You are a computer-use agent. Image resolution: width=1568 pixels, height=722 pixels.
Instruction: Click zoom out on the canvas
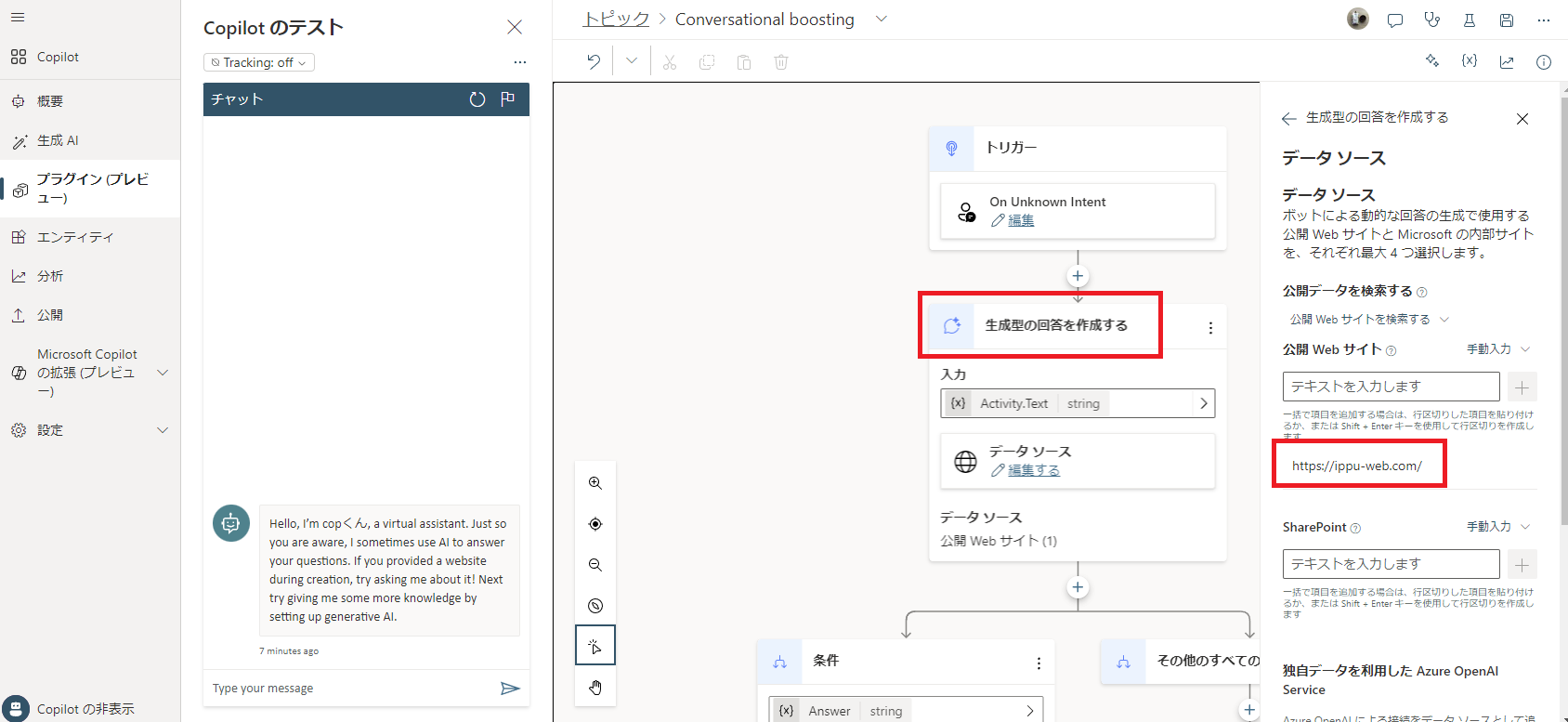595,565
